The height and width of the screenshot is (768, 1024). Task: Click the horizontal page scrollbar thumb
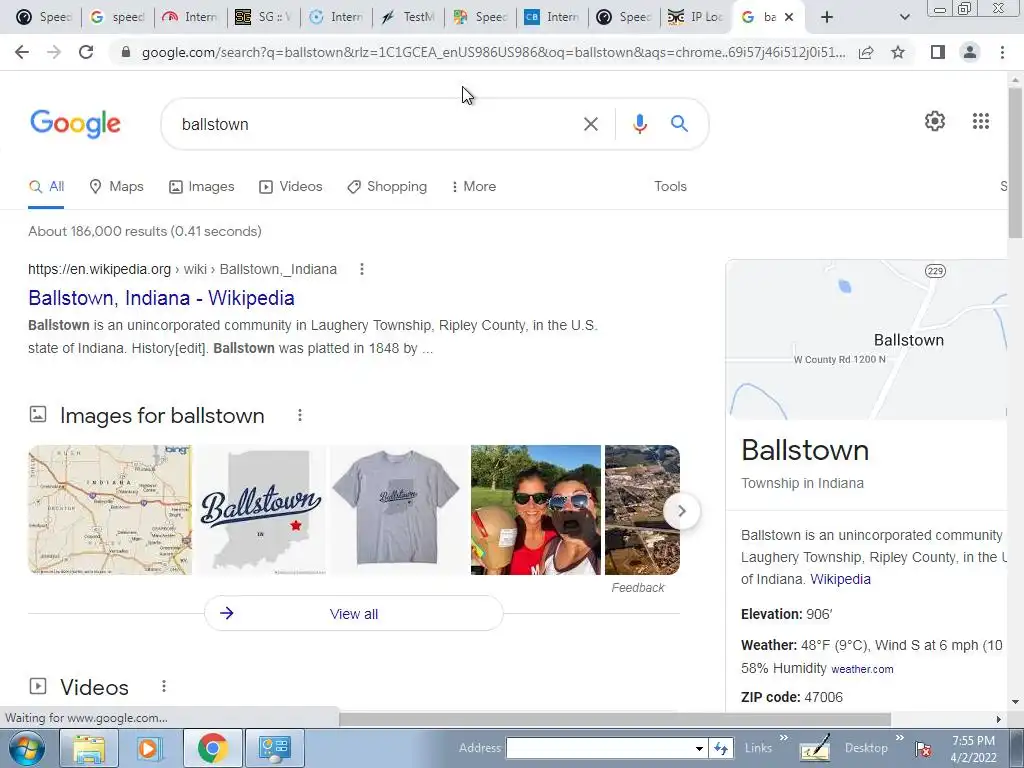pos(615,719)
